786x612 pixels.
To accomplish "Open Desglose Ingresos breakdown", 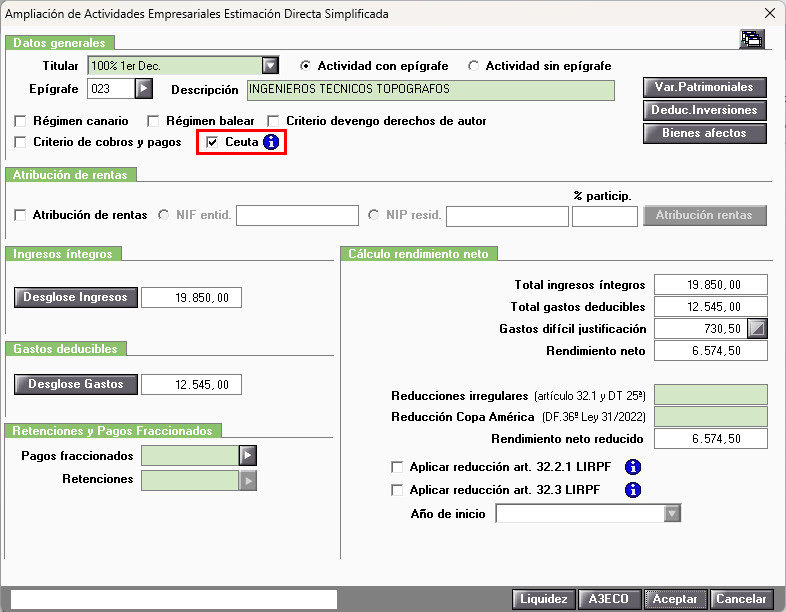I will coord(76,298).
